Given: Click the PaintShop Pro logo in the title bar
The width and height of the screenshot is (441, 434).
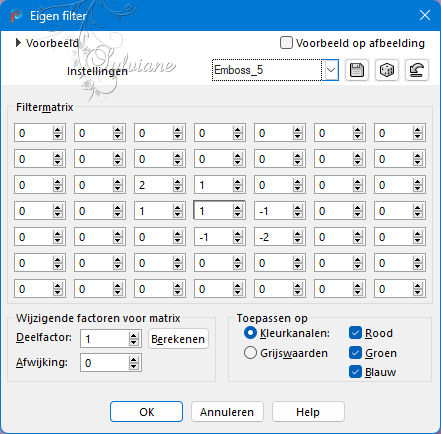Looking at the screenshot, I should (x=15, y=16).
